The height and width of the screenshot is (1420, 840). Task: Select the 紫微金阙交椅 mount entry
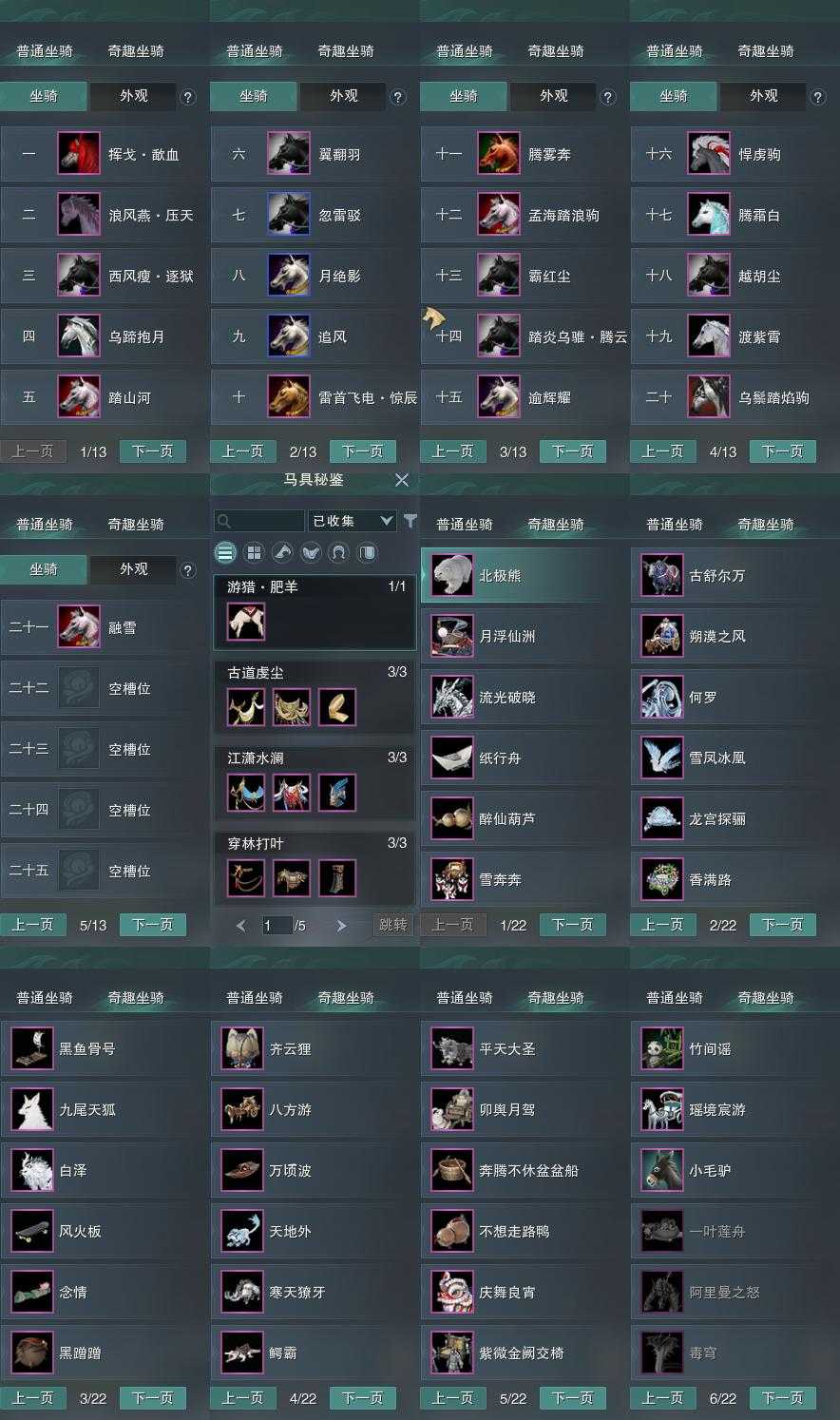point(525,1353)
